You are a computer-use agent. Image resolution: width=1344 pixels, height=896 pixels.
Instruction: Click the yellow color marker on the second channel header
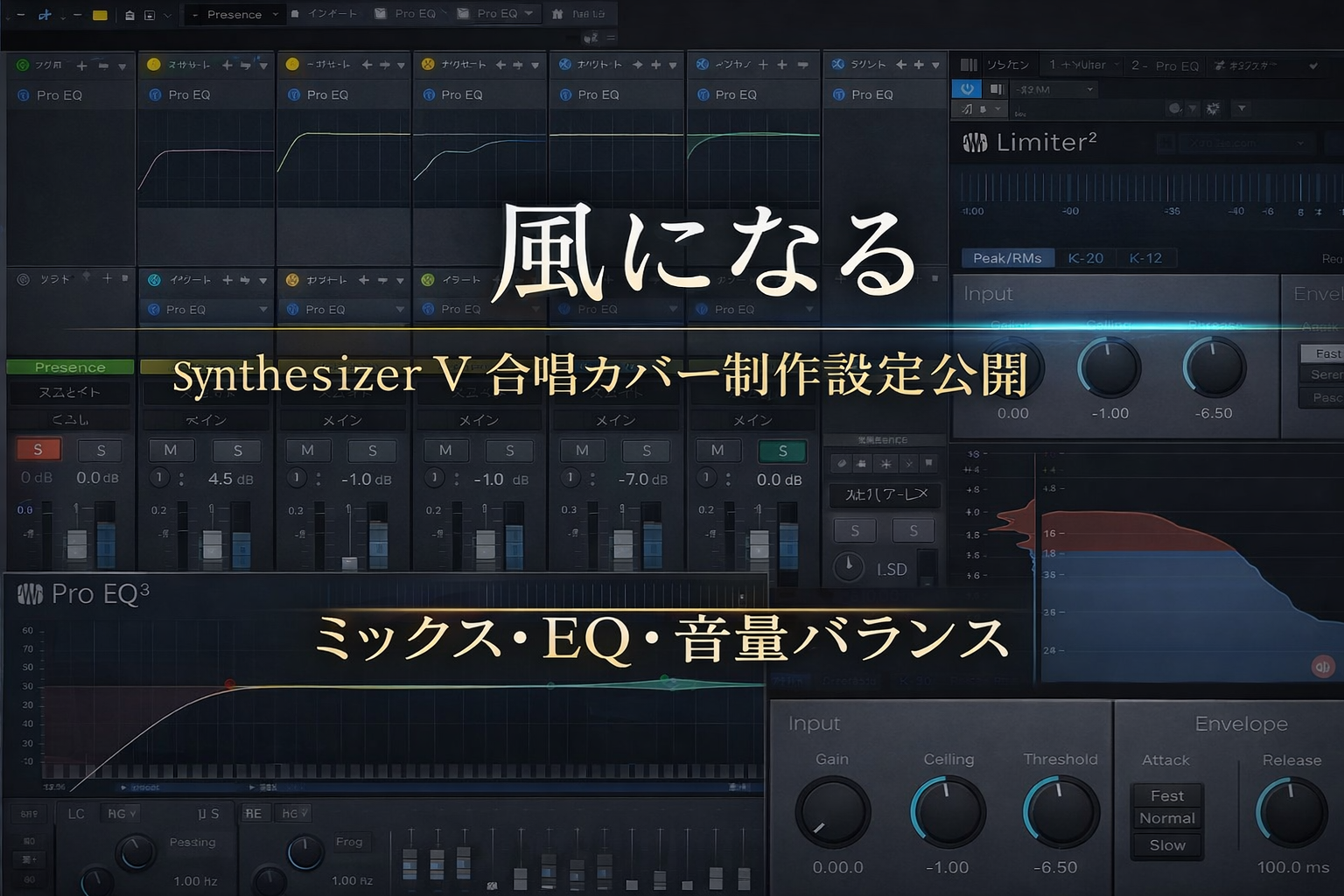[151, 64]
